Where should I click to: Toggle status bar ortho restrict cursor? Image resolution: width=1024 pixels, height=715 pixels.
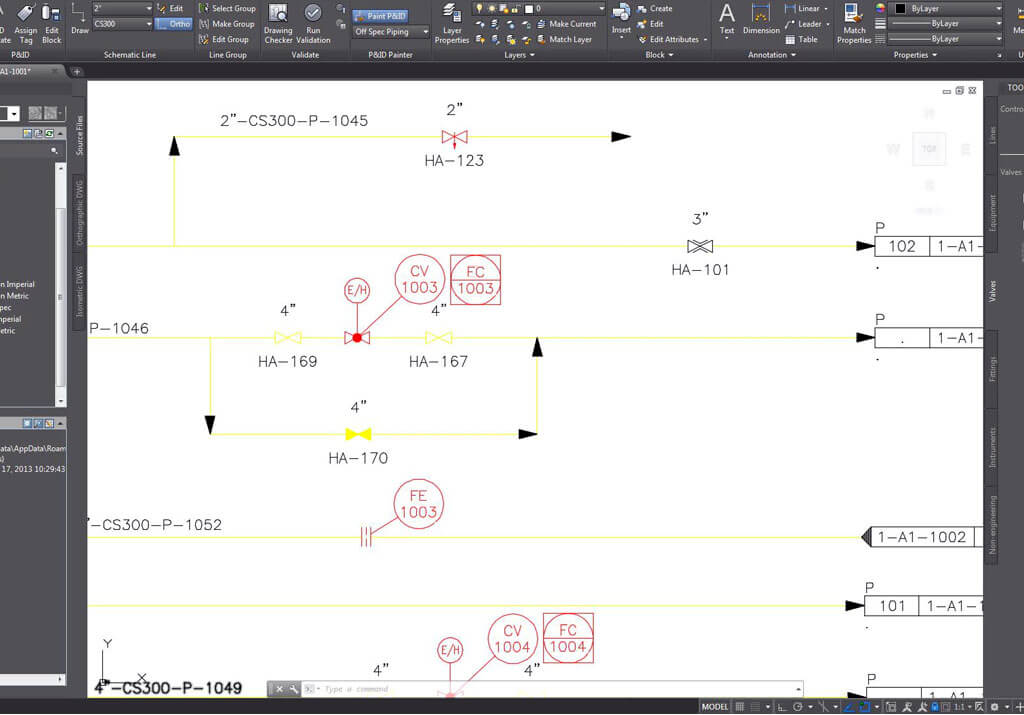[x=782, y=707]
